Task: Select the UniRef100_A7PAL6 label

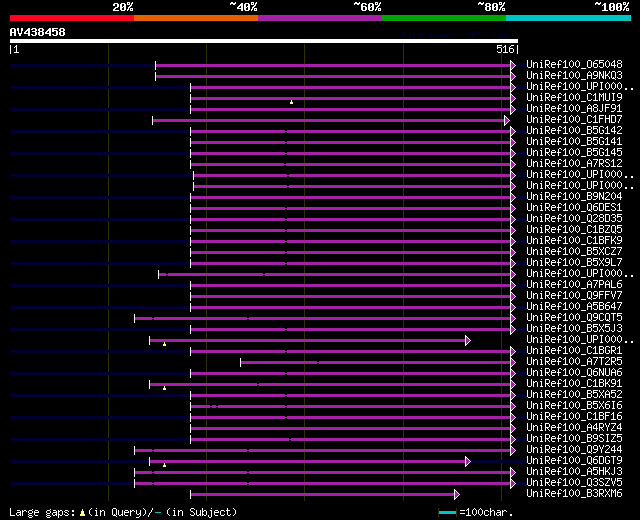Action: (x=574, y=285)
